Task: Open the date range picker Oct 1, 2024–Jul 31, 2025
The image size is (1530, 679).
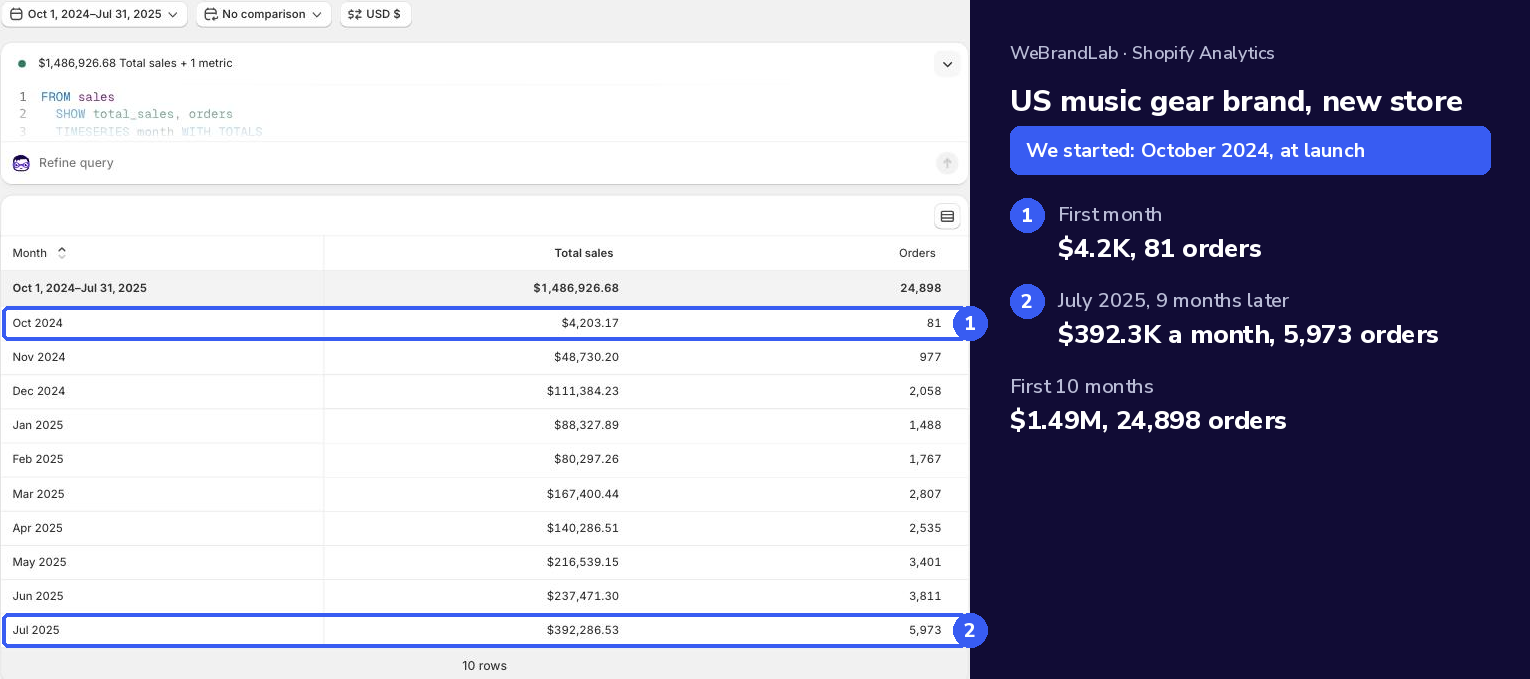Action: click(94, 14)
